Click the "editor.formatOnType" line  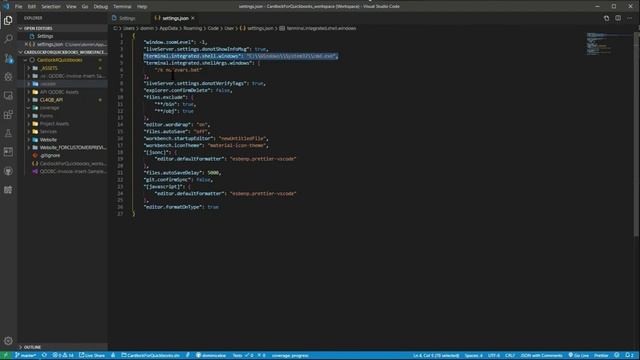point(181,207)
